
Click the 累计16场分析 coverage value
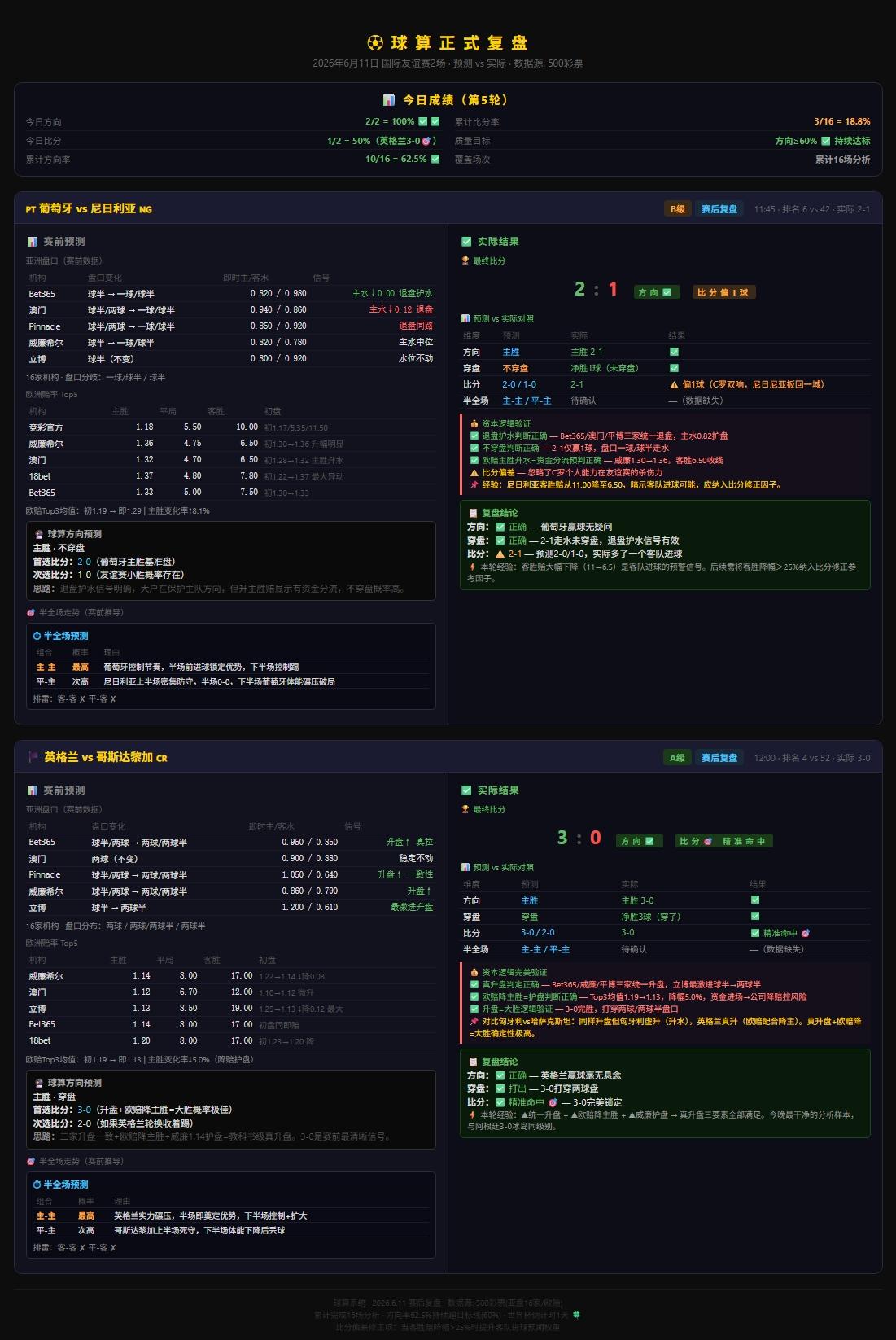843,160
